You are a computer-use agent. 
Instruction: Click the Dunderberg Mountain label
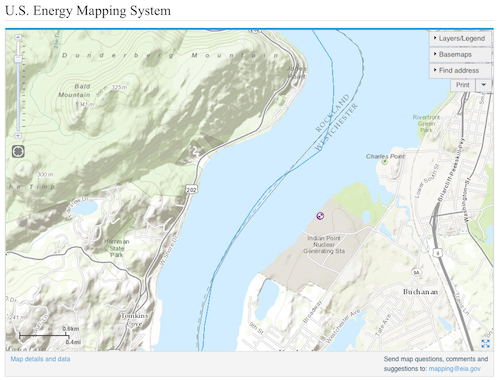pyautogui.click(x=170, y=55)
